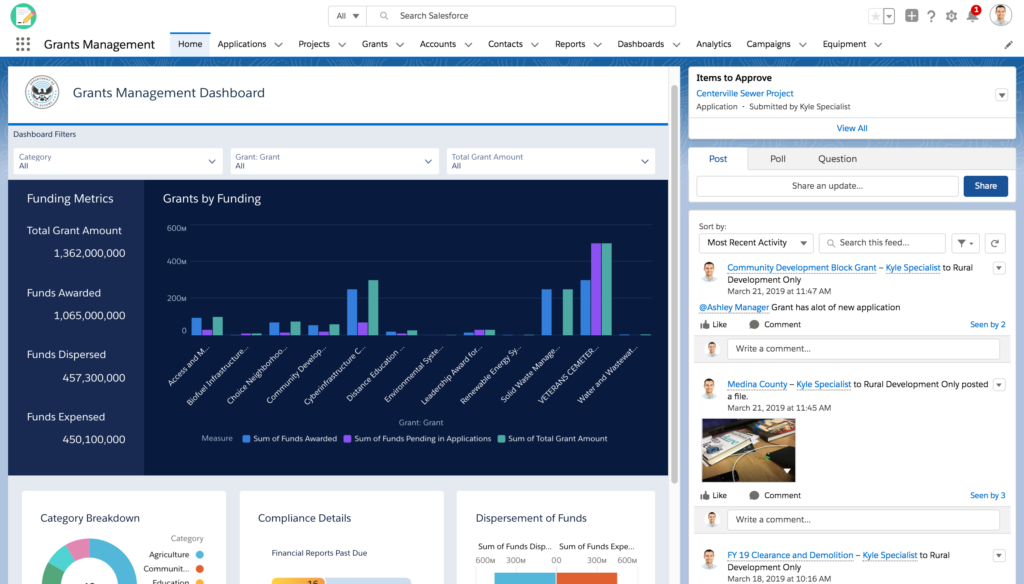Viewport: 1024px width, 584px height.
Task: Expand the Applications tab menu chevron
Action: tap(279, 44)
